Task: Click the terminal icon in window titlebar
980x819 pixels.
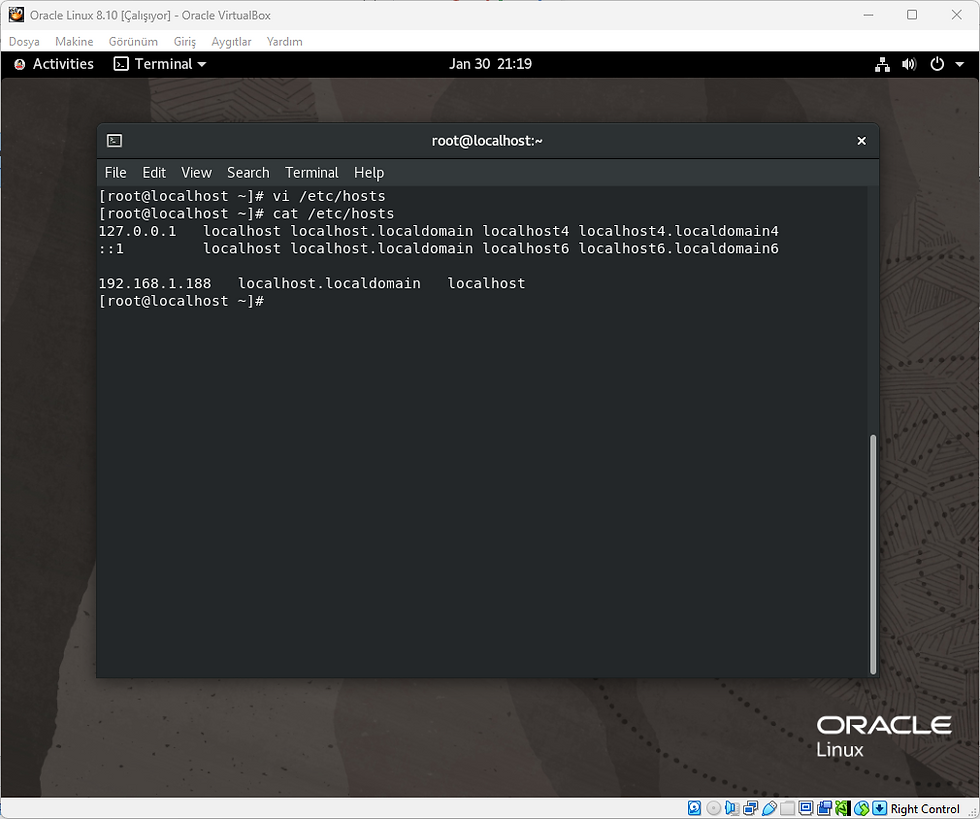Action: click(x=114, y=141)
